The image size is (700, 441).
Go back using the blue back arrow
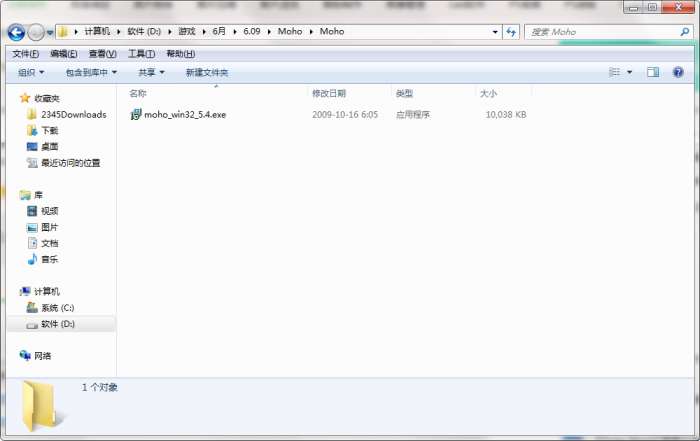(x=16, y=32)
